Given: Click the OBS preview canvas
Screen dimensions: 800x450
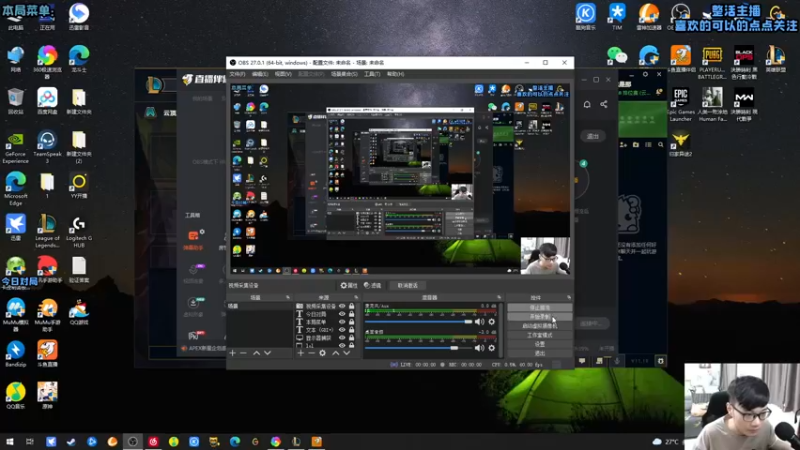Looking at the screenshot, I should pos(399,179).
